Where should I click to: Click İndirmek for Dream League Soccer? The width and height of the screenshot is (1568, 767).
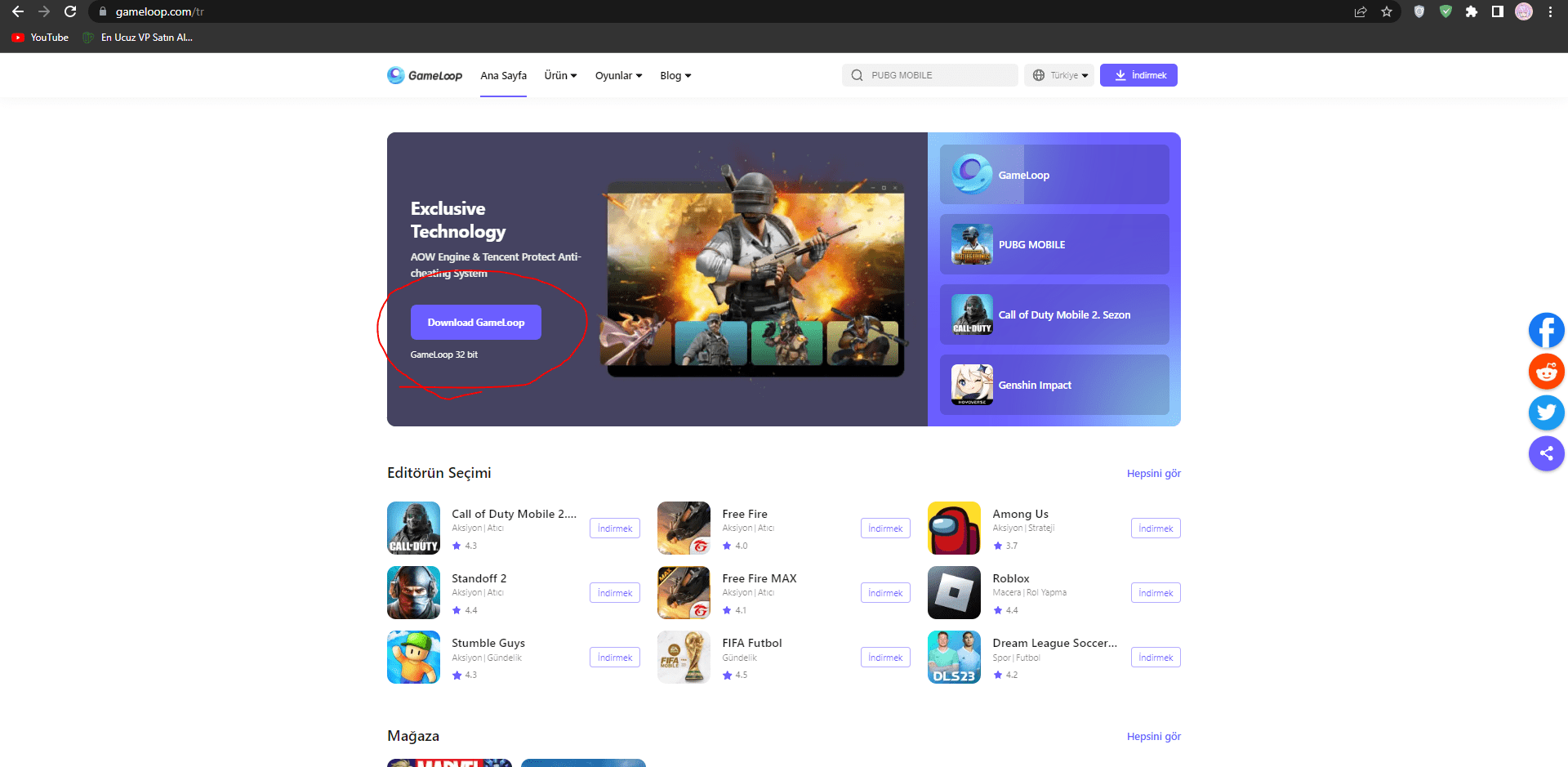coord(1156,658)
